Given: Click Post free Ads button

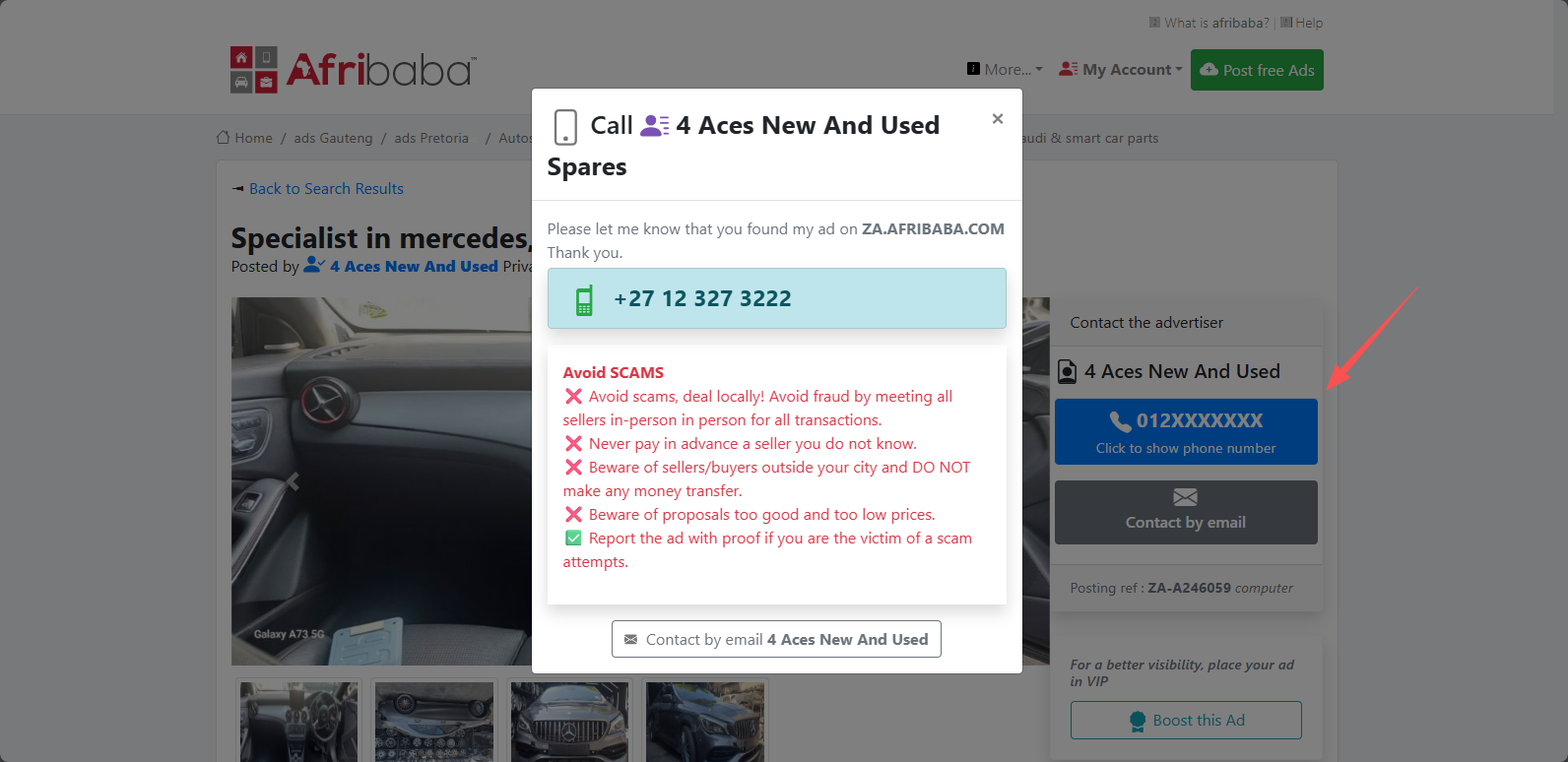Looking at the screenshot, I should 1257,70.
